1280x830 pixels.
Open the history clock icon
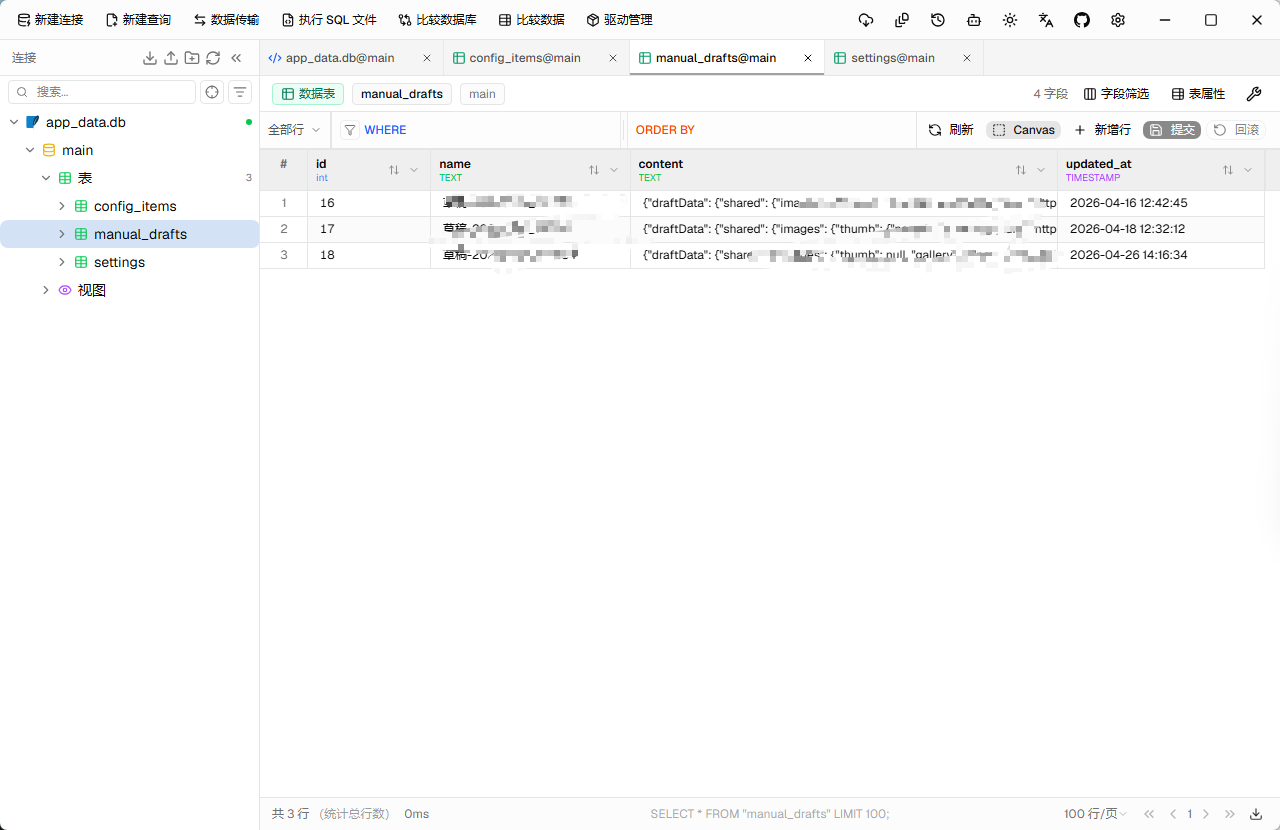[x=938, y=20]
